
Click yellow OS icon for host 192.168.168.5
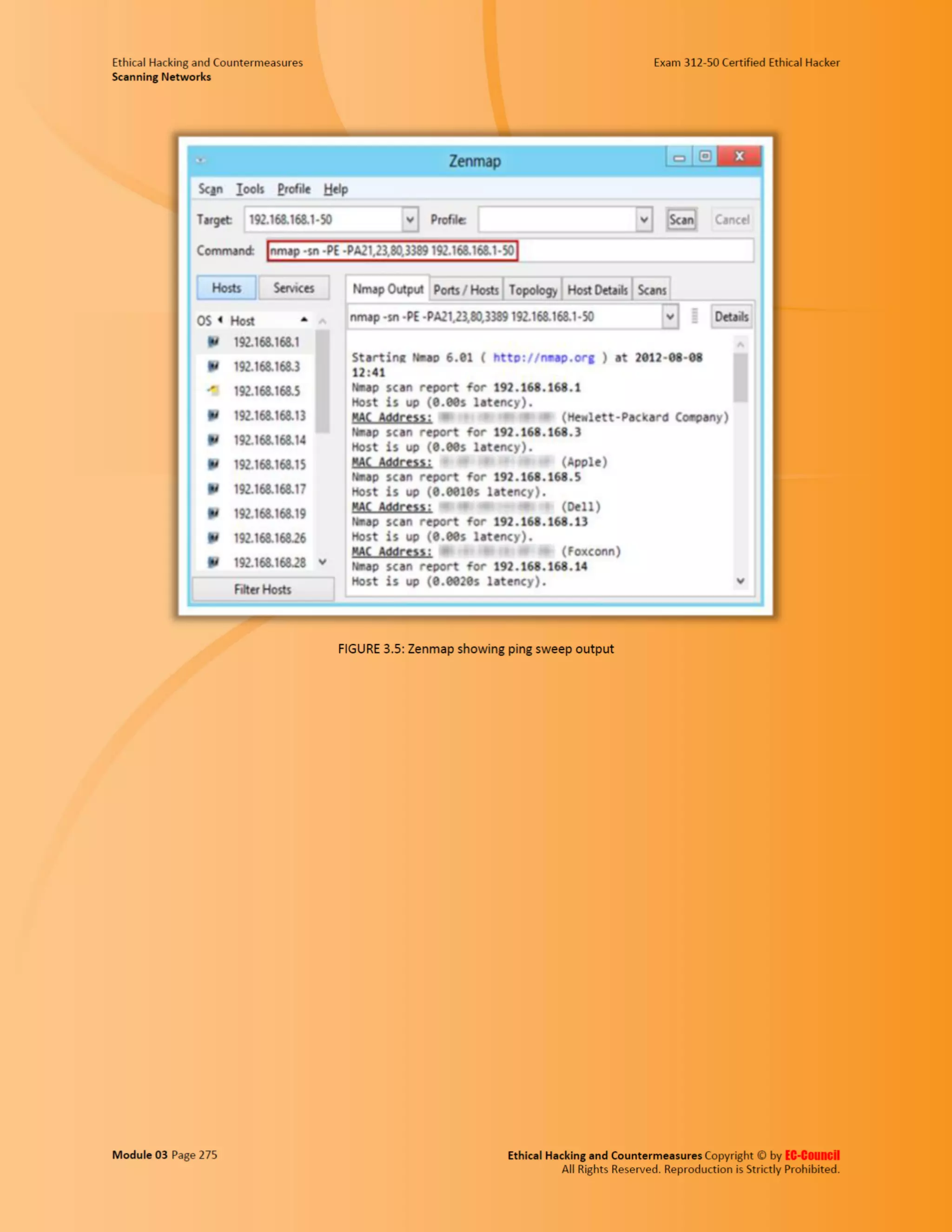(x=213, y=391)
